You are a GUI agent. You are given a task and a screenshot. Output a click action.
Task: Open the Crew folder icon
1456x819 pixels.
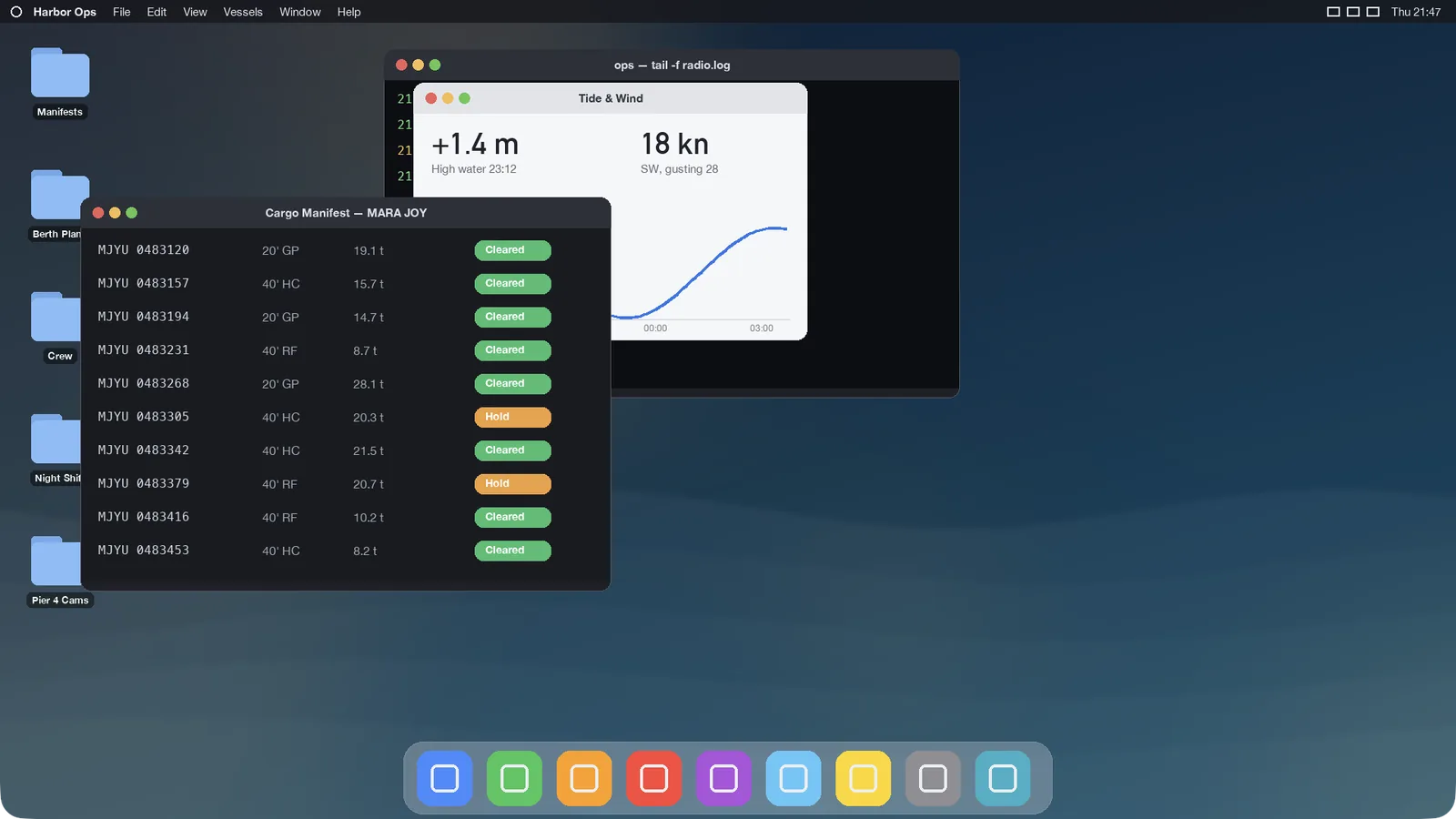tap(56, 317)
